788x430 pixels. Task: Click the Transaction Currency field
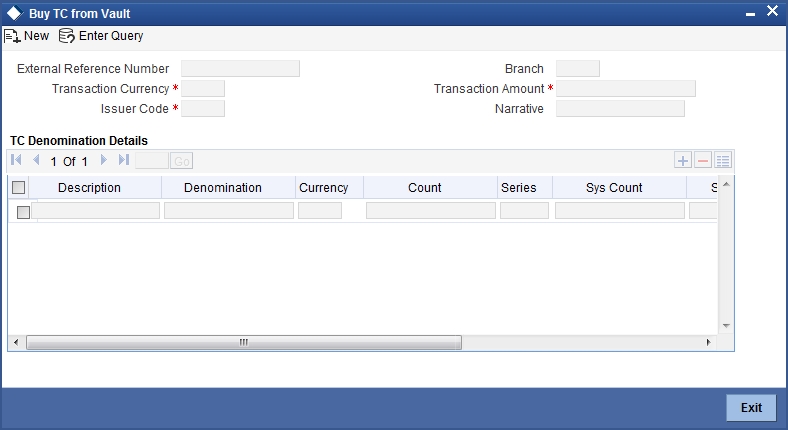203,89
